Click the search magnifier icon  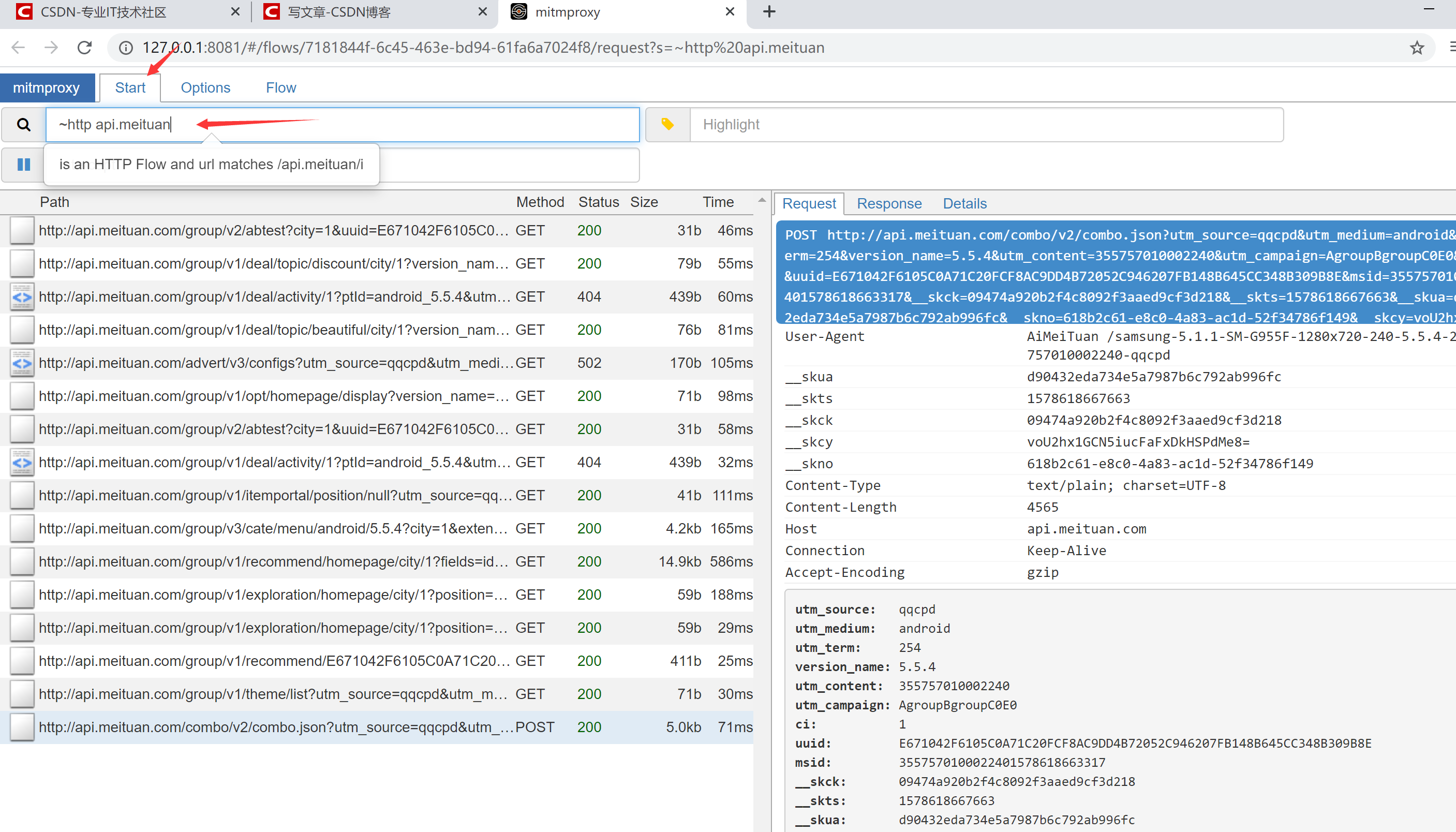click(x=23, y=125)
